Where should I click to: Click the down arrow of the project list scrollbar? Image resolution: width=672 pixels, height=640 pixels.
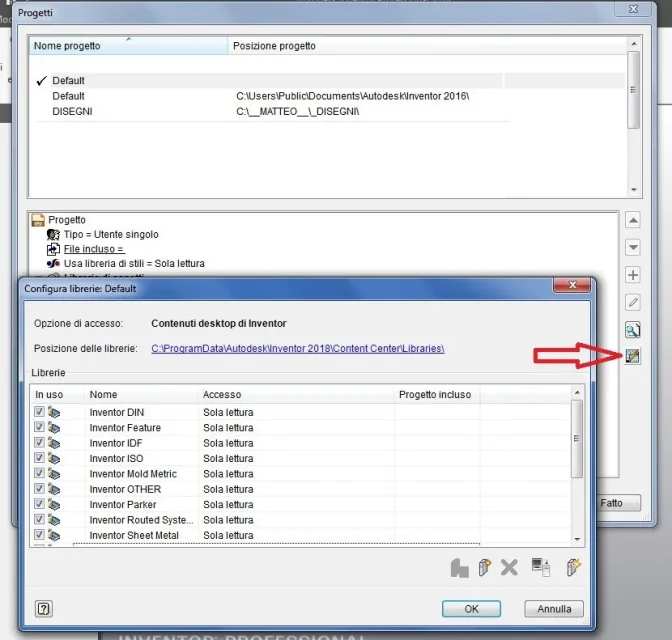tap(634, 190)
